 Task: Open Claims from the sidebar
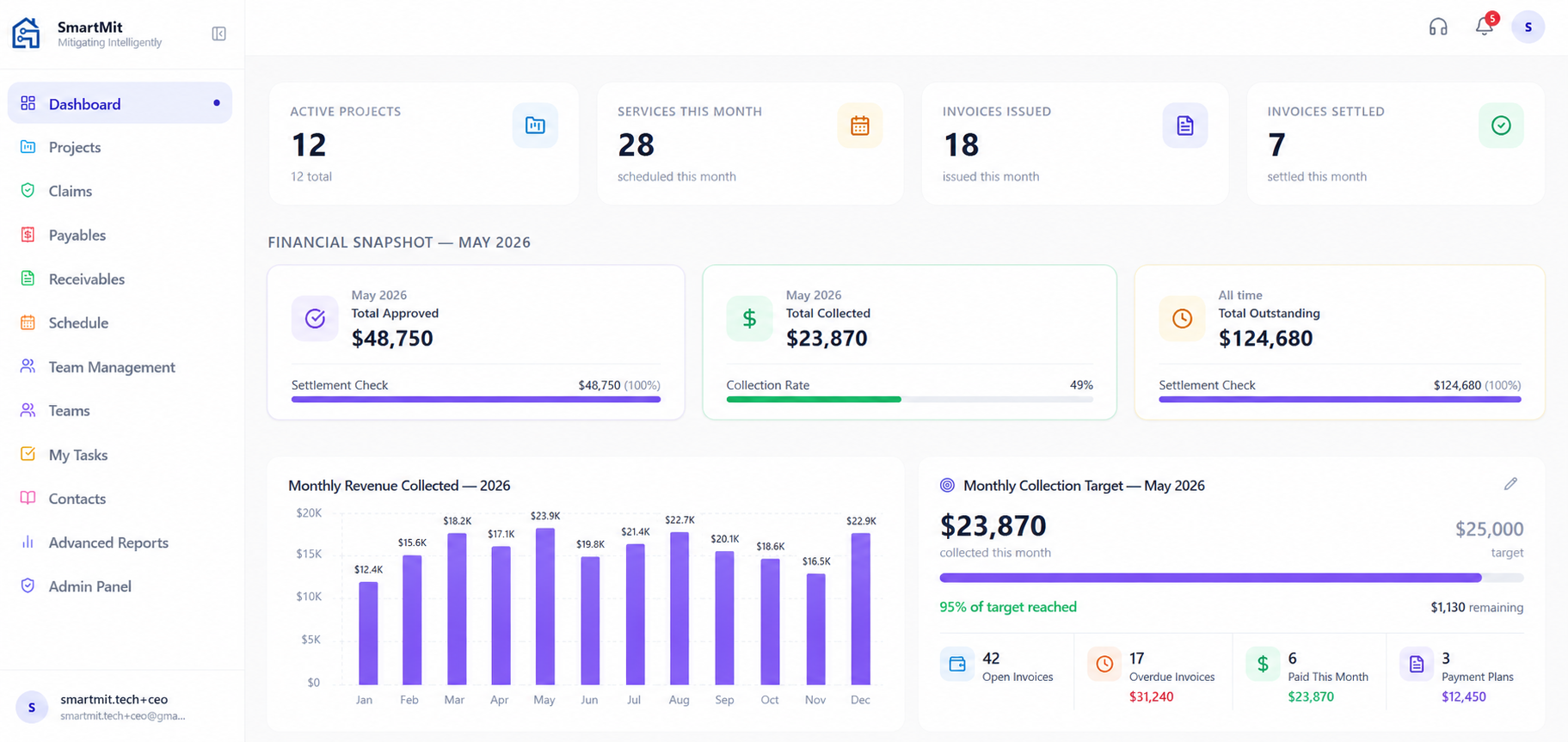tap(120, 191)
